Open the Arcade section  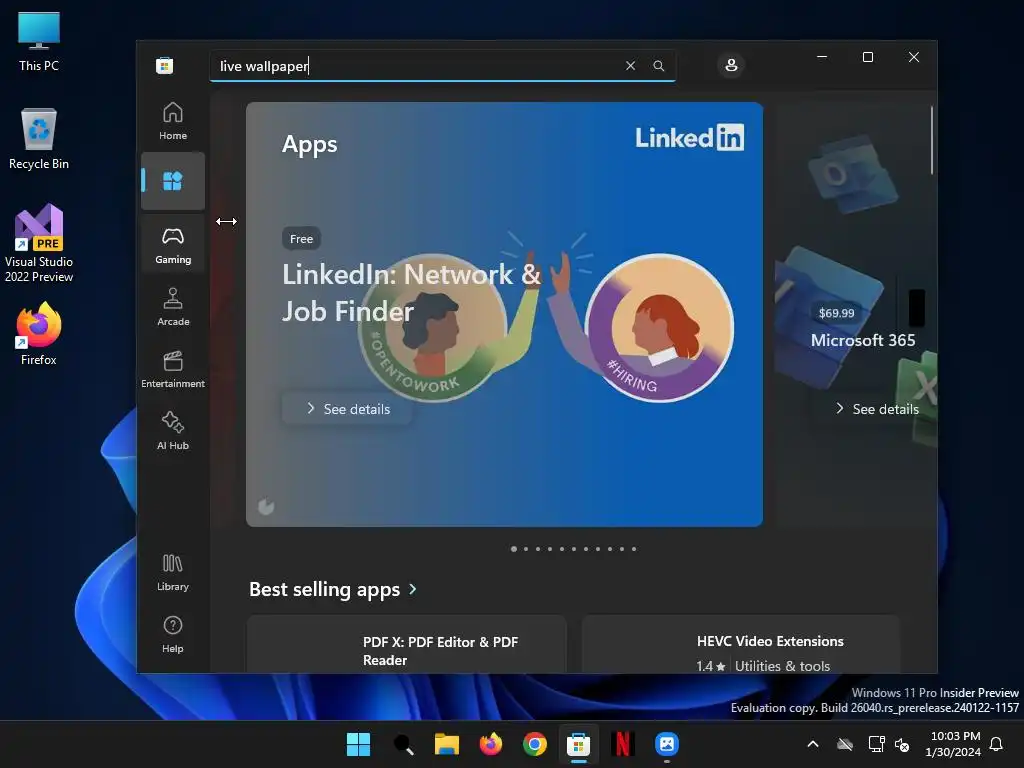(172, 307)
